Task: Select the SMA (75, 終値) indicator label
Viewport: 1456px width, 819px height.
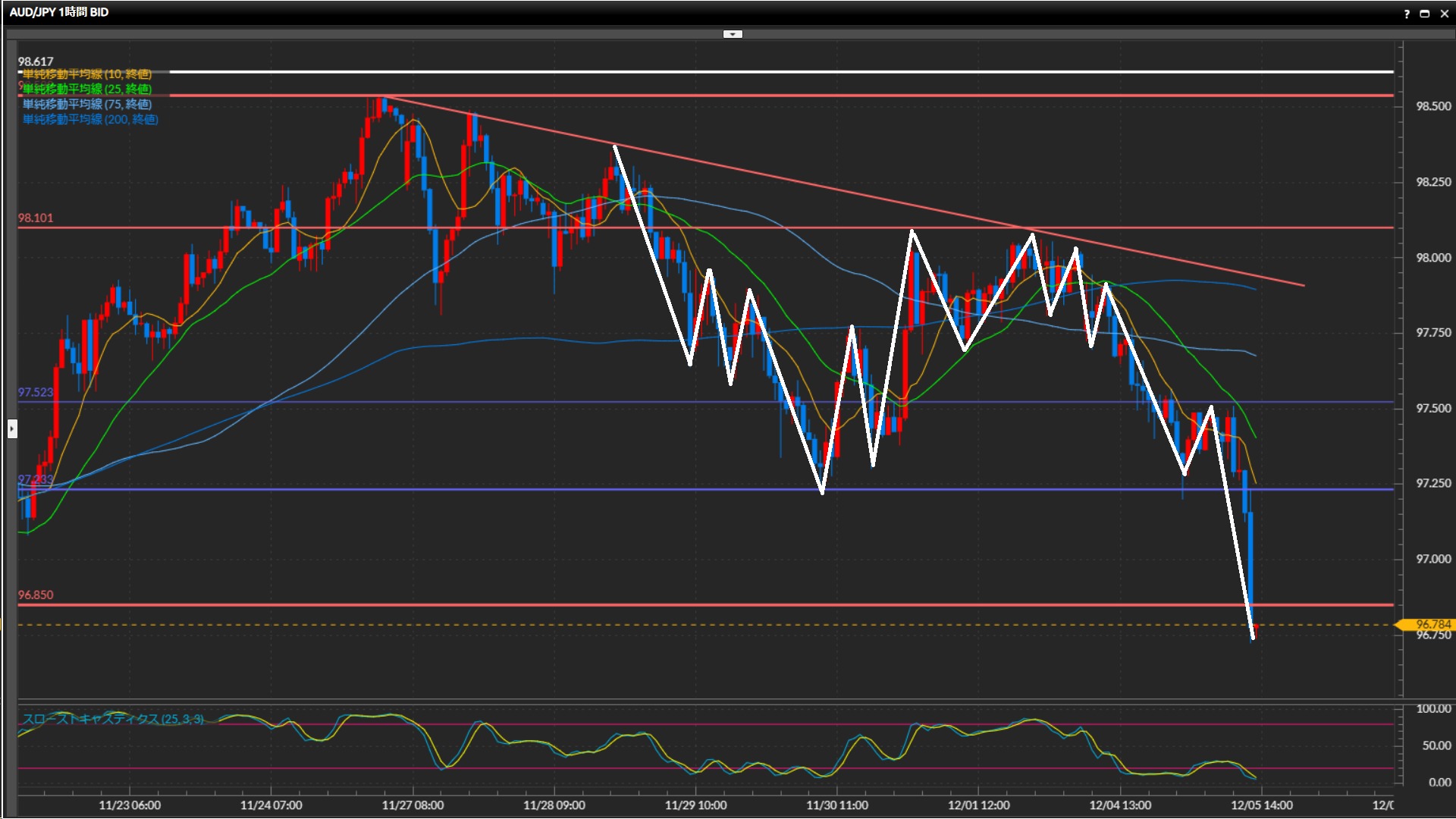Action: (x=87, y=105)
